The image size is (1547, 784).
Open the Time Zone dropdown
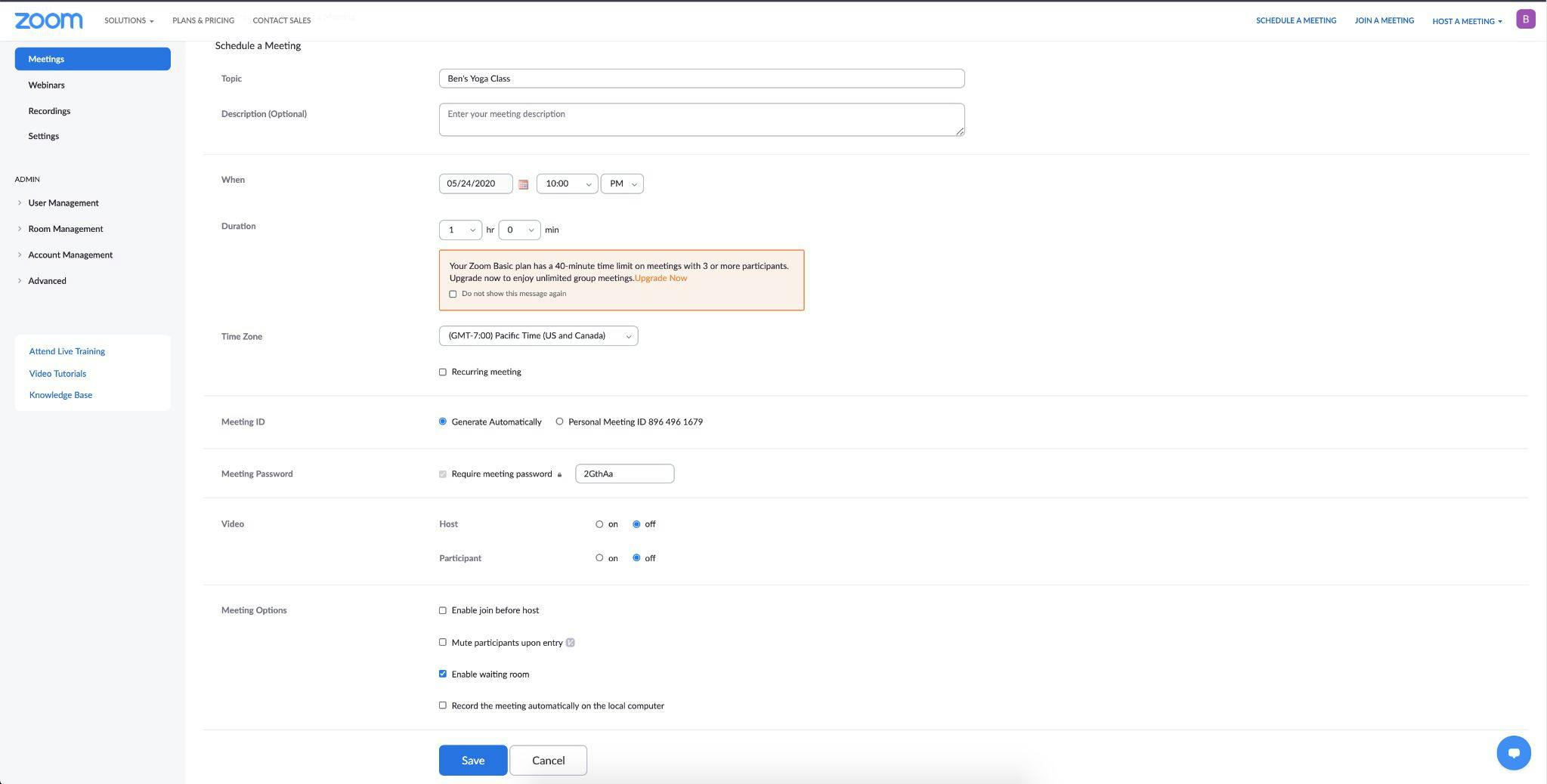(538, 336)
